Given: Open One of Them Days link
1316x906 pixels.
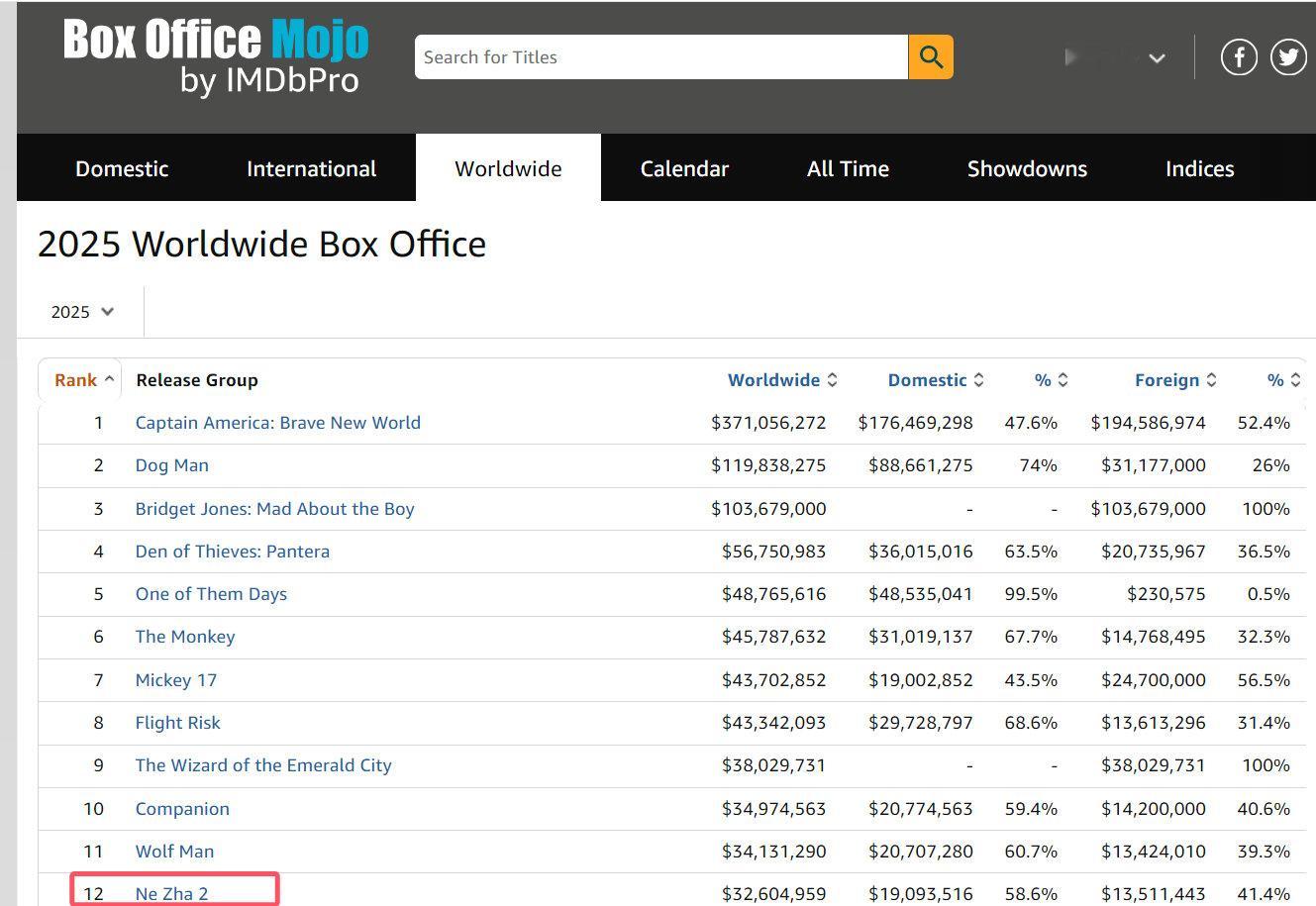Looking at the screenshot, I should point(211,594).
